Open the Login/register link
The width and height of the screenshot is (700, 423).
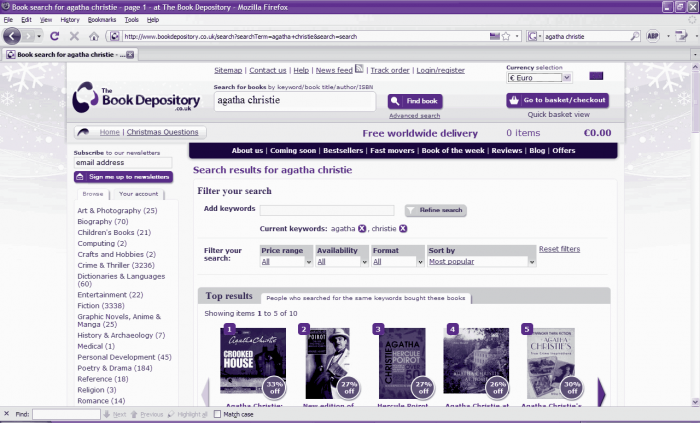(x=441, y=70)
